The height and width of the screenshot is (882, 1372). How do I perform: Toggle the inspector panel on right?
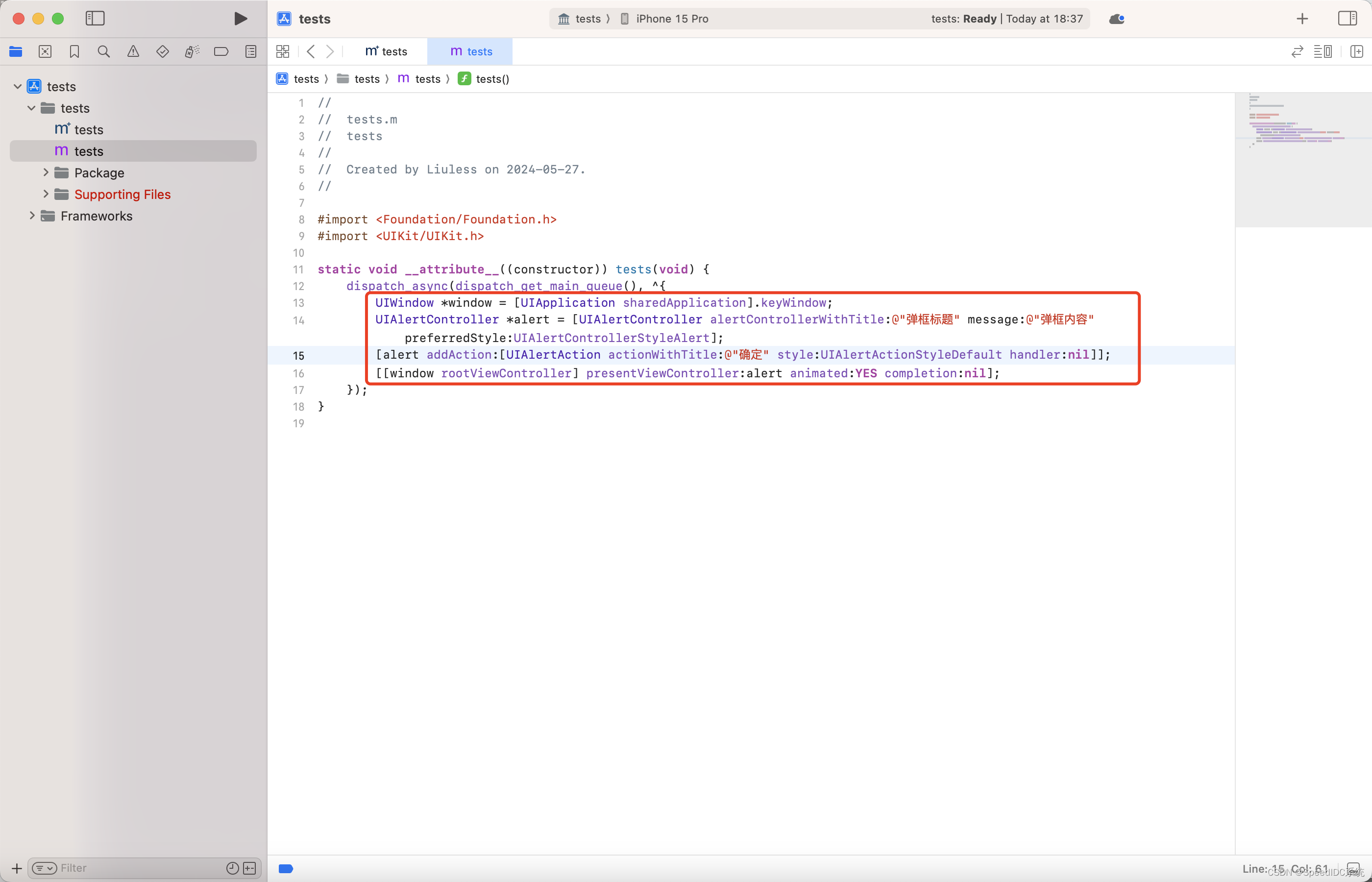coord(1347,18)
